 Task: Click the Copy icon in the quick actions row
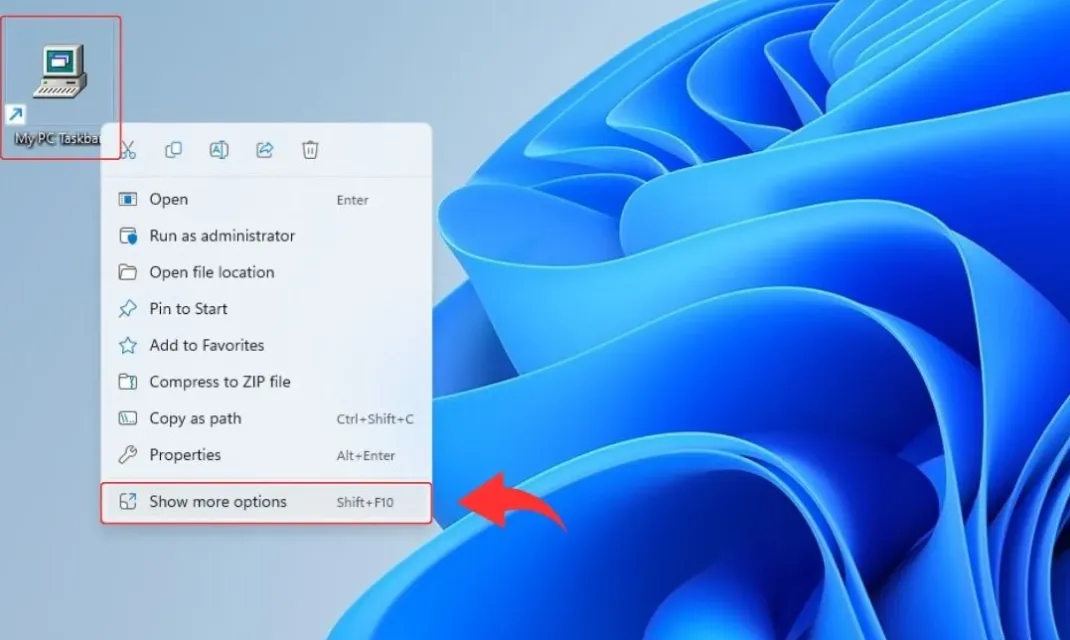click(x=173, y=150)
